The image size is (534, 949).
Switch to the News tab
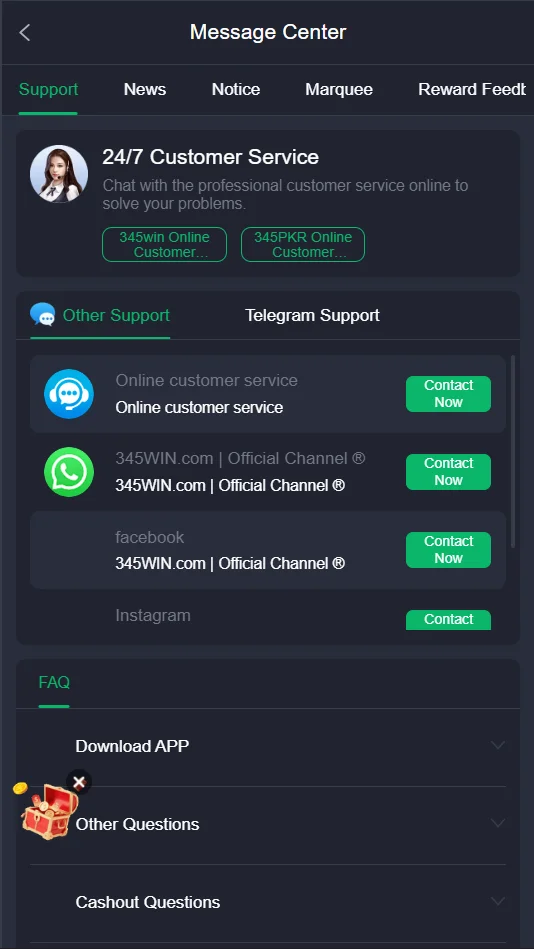(145, 90)
